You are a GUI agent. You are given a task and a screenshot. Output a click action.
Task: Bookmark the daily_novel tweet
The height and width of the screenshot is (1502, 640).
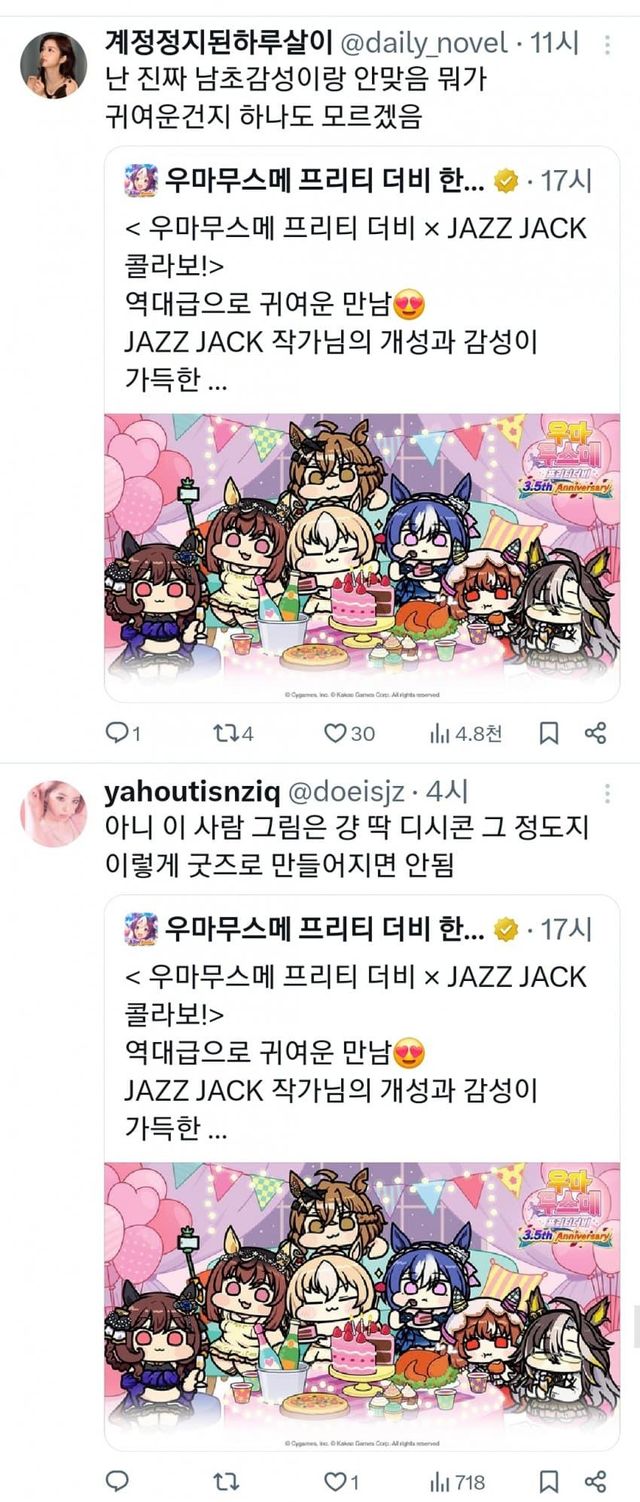(x=548, y=733)
